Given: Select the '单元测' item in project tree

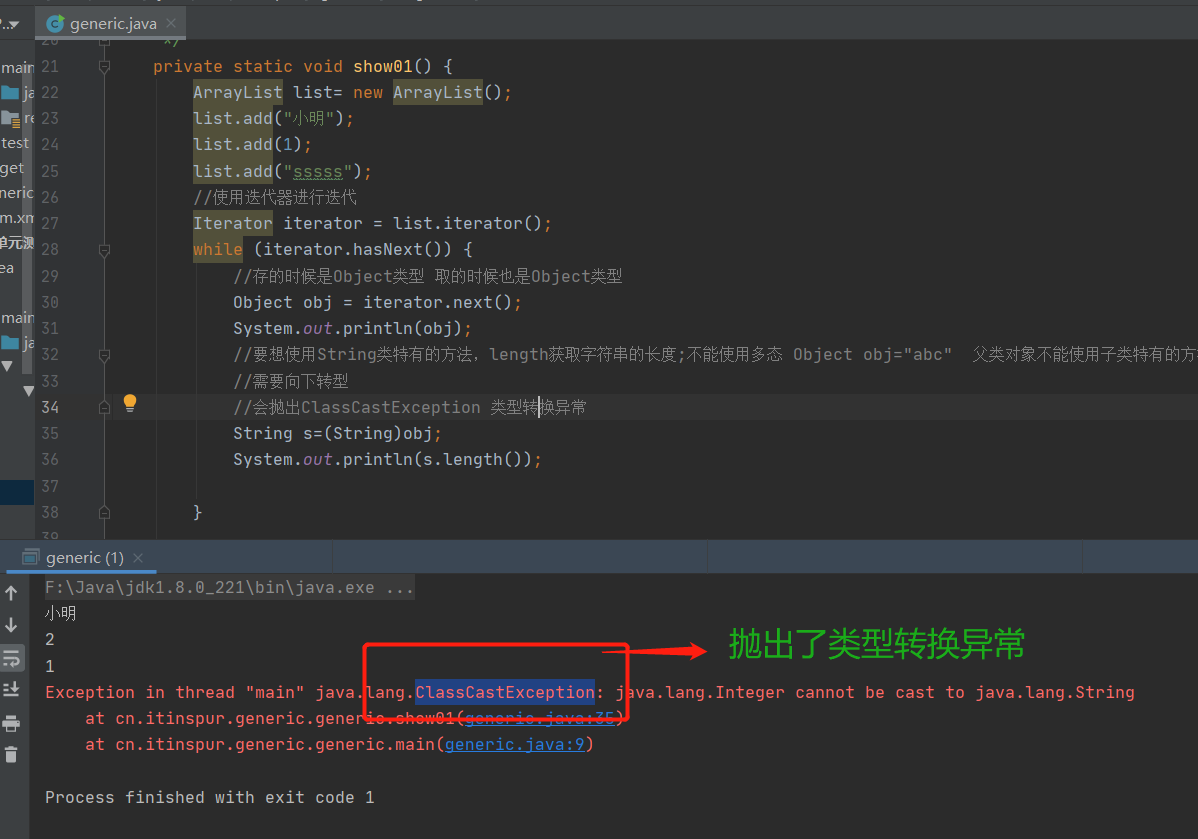Looking at the screenshot, I should [17, 243].
